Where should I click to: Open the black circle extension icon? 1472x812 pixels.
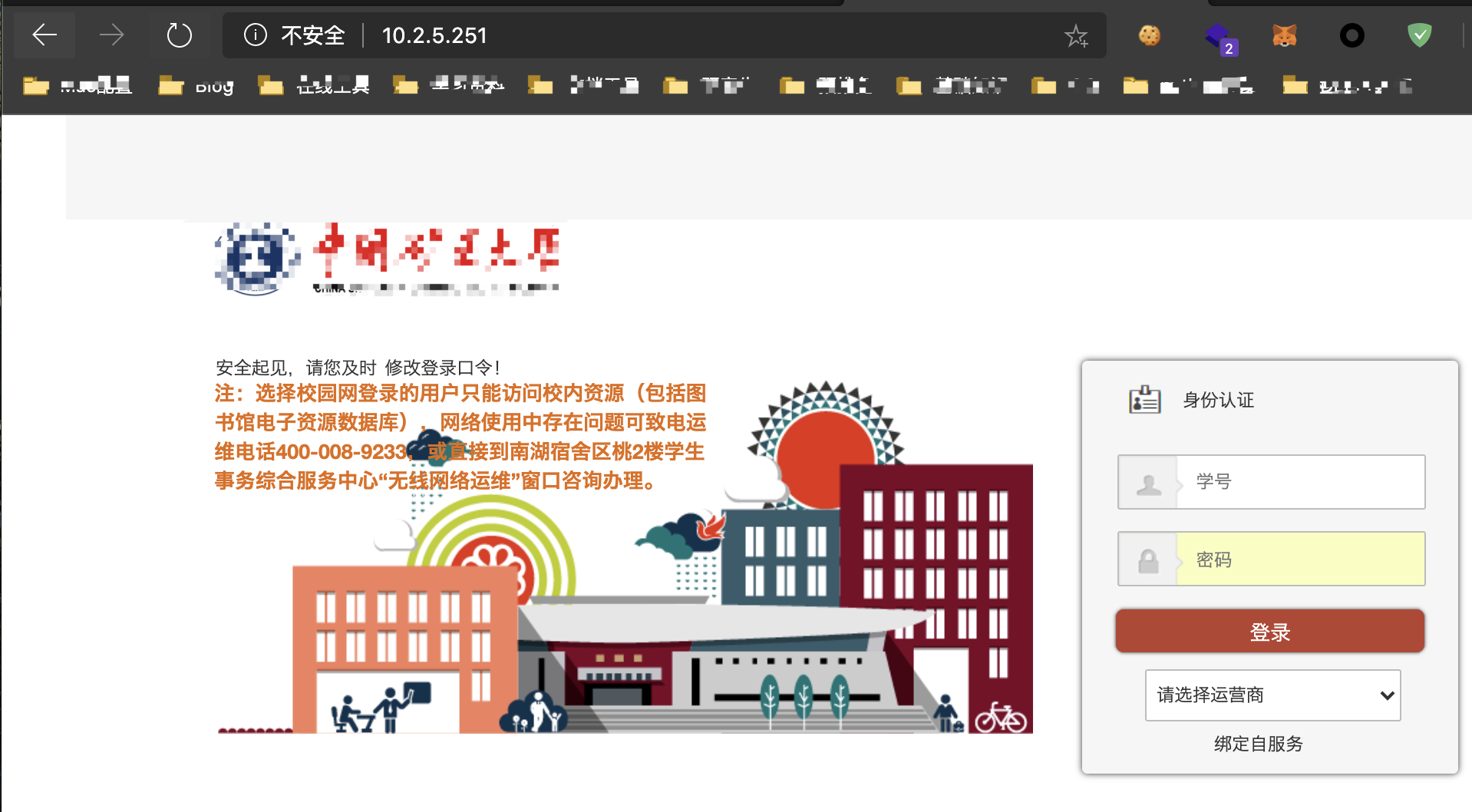(x=1352, y=35)
